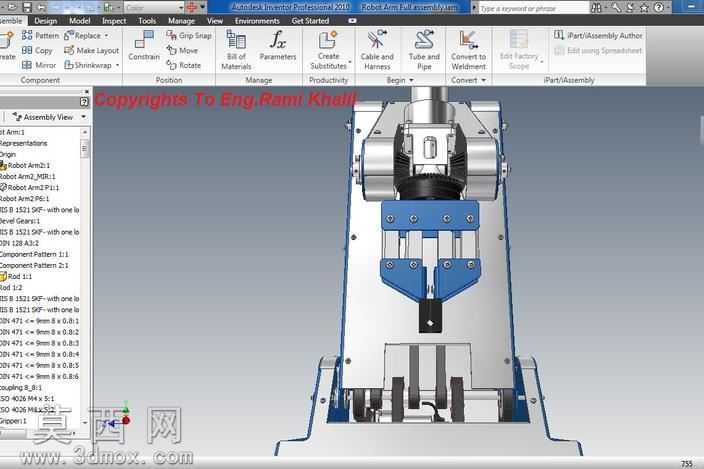This screenshot has width=704, height=469.
Task: Select the Rotate component tool
Action: coord(184,65)
